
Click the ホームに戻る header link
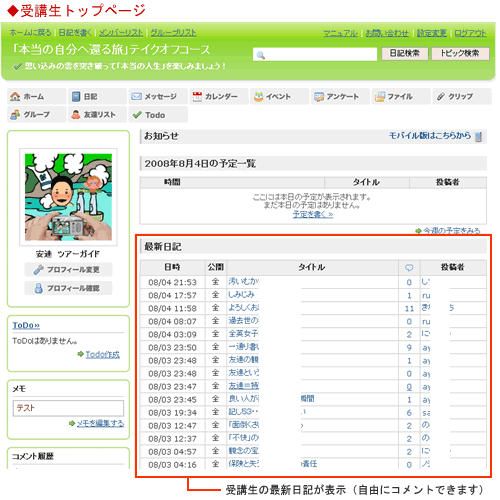pos(31,33)
